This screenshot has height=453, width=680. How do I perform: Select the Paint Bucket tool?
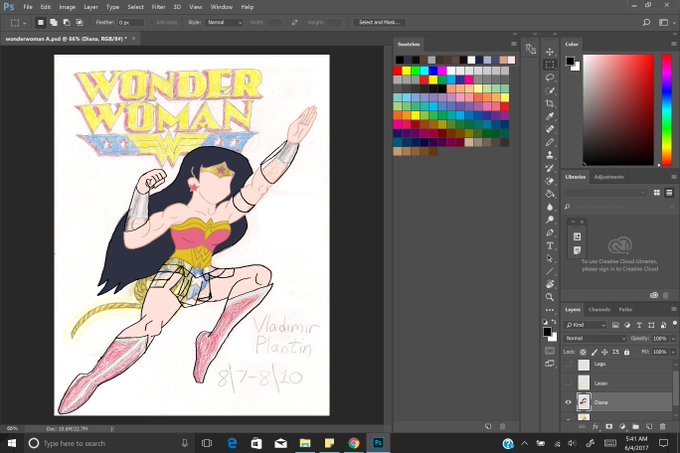click(550, 194)
